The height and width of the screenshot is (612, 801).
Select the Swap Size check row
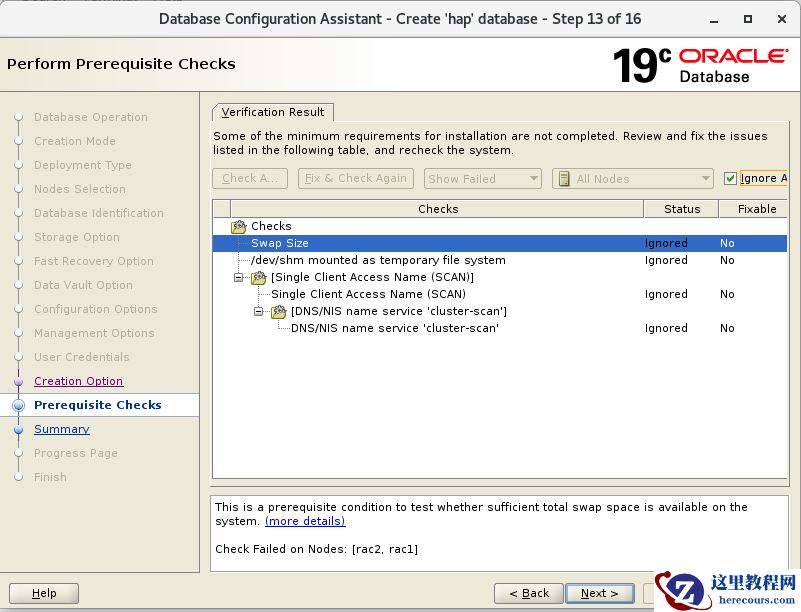click(500, 243)
